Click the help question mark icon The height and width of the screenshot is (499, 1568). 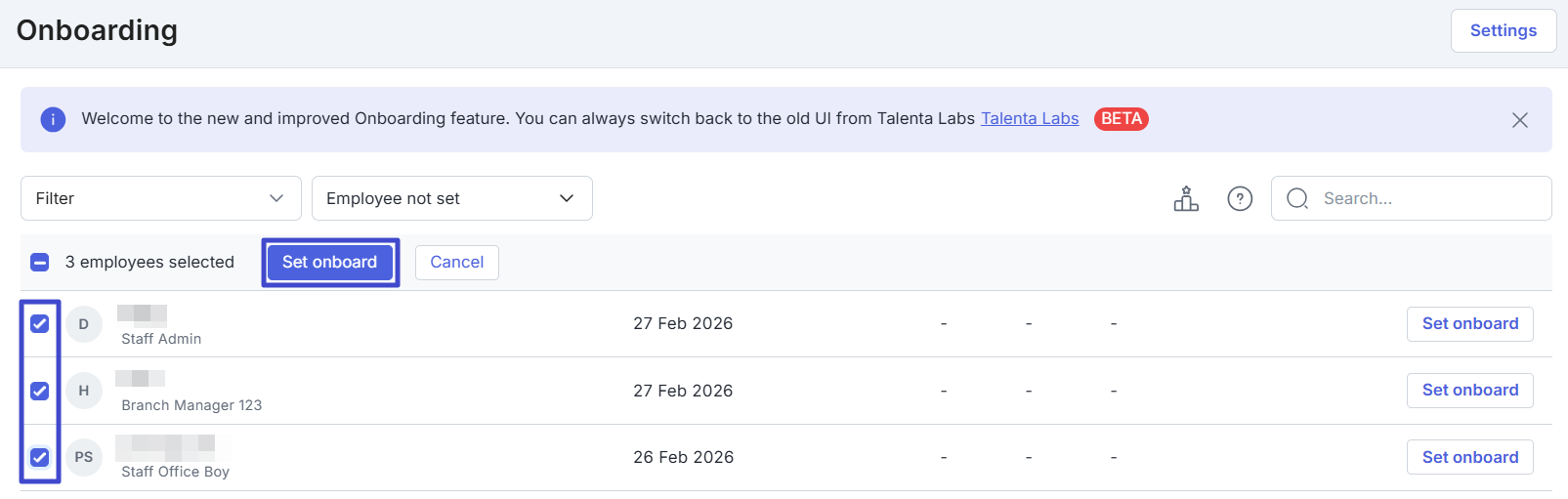tap(1240, 199)
